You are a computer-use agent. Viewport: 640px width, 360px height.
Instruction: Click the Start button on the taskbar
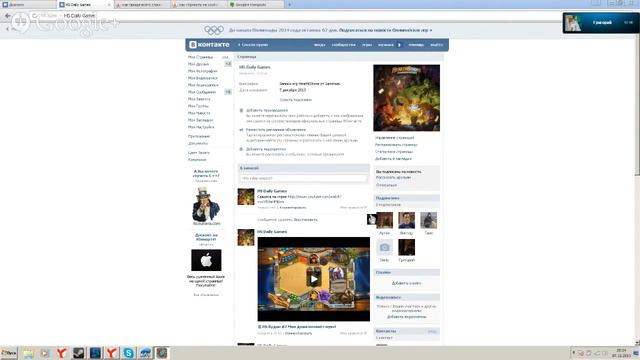[9, 353]
